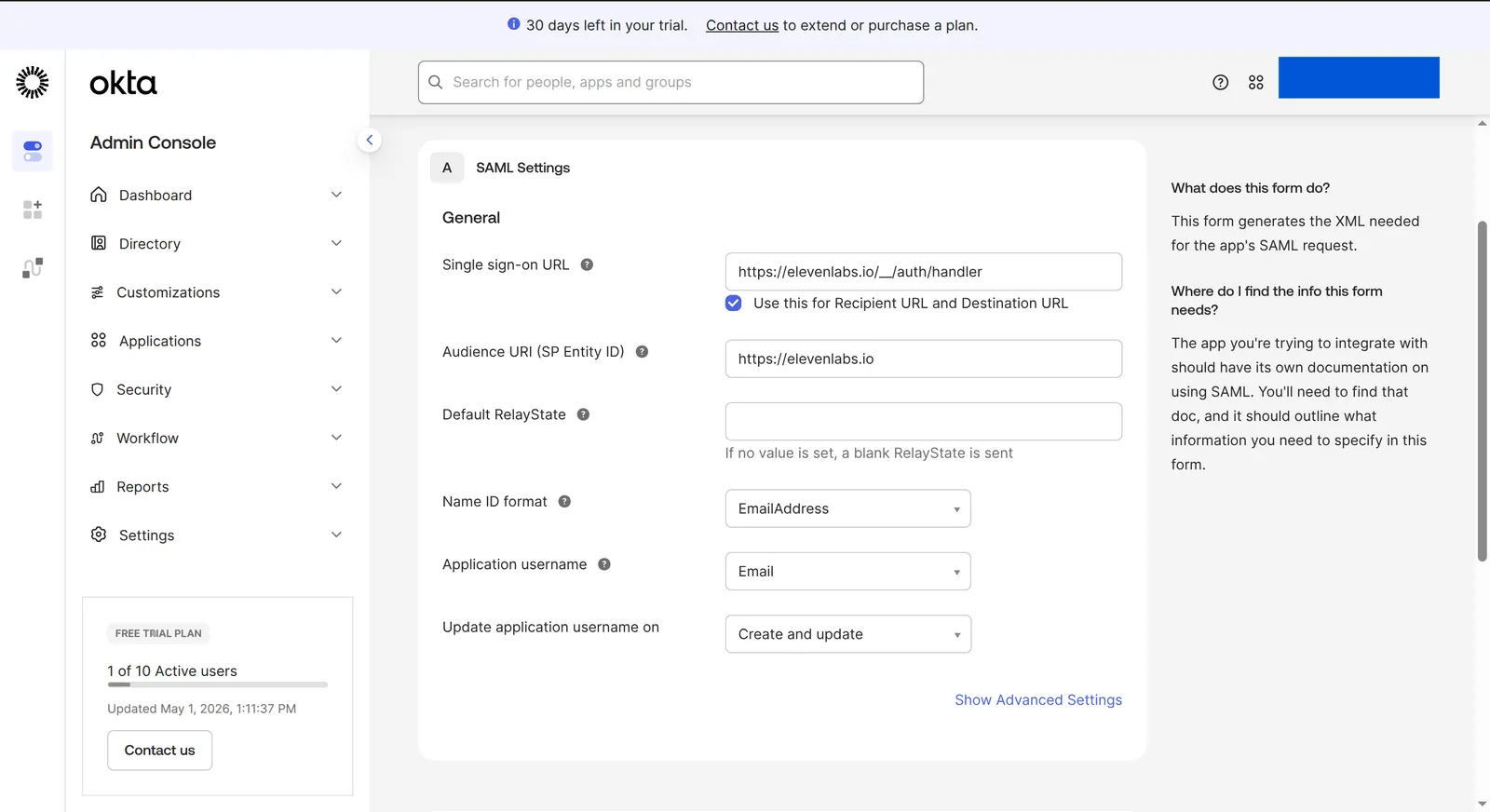Image resolution: width=1490 pixels, height=812 pixels.
Task: Expand the Security menu chevron
Action: (x=336, y=389)
